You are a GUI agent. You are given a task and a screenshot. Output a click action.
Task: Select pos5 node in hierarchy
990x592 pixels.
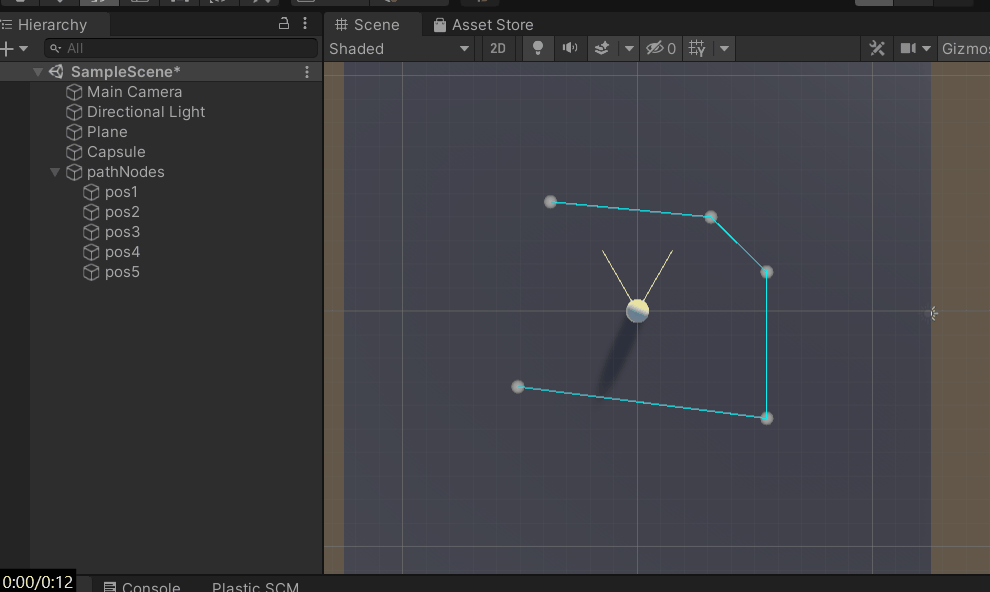[122, 272]
